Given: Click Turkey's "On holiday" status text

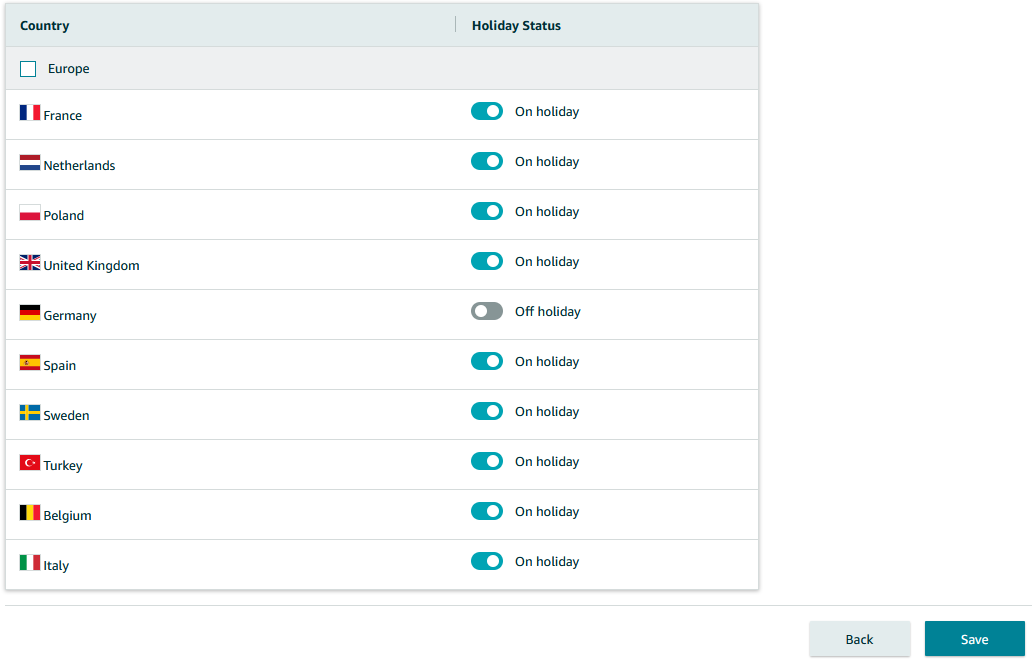Looking at the screenshot, I should 547,462.
